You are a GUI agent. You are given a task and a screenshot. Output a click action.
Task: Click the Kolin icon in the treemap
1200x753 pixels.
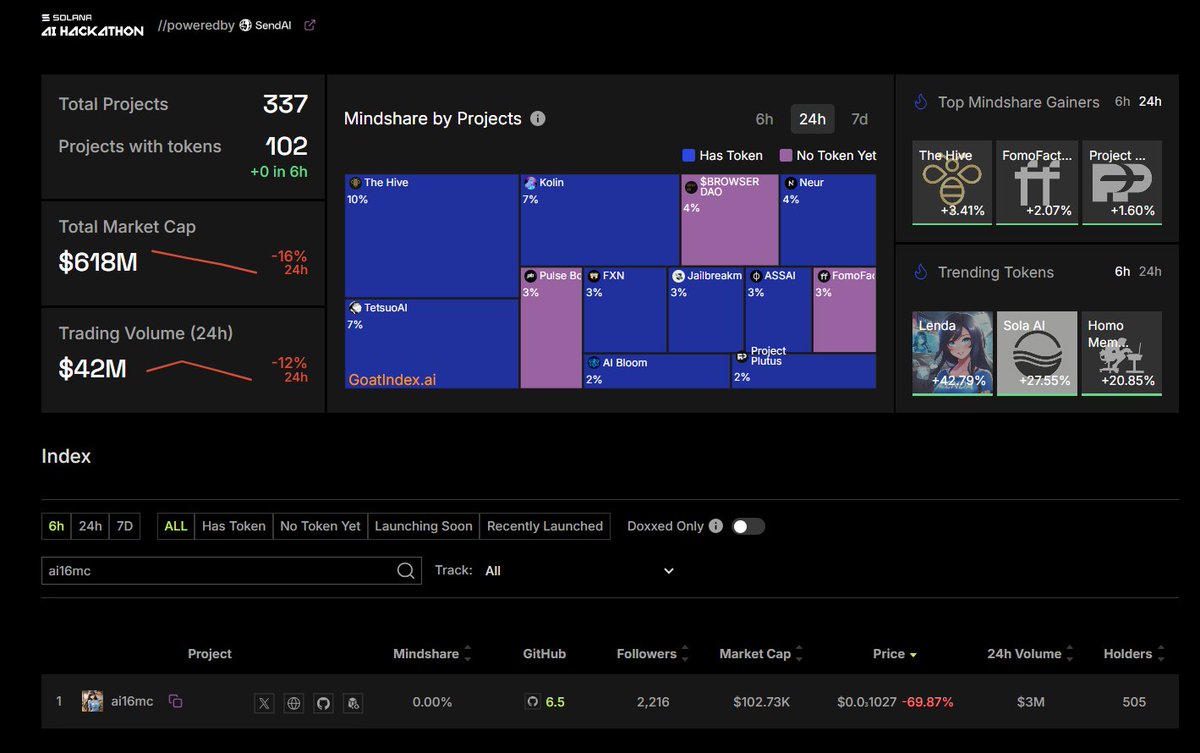pos(529,183)
